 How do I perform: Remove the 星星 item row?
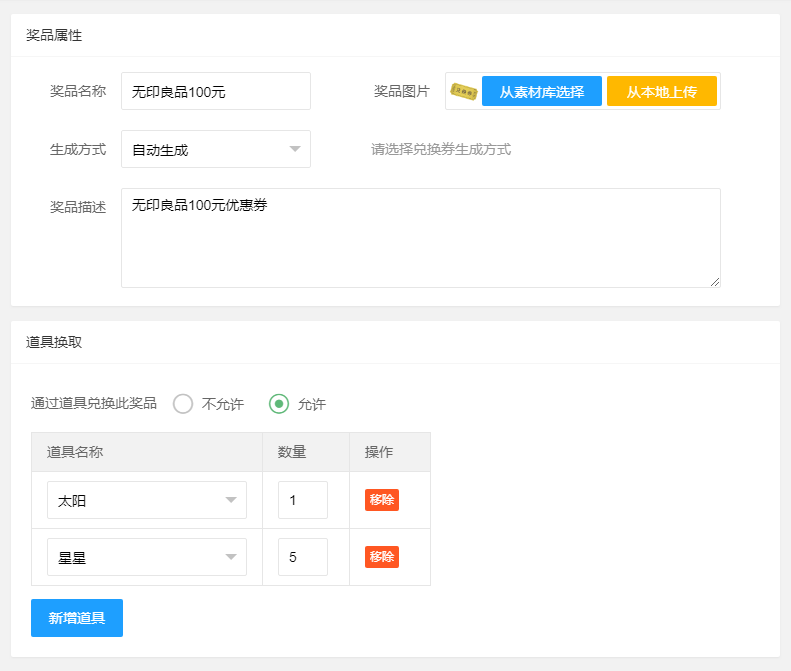click(382, 557)
